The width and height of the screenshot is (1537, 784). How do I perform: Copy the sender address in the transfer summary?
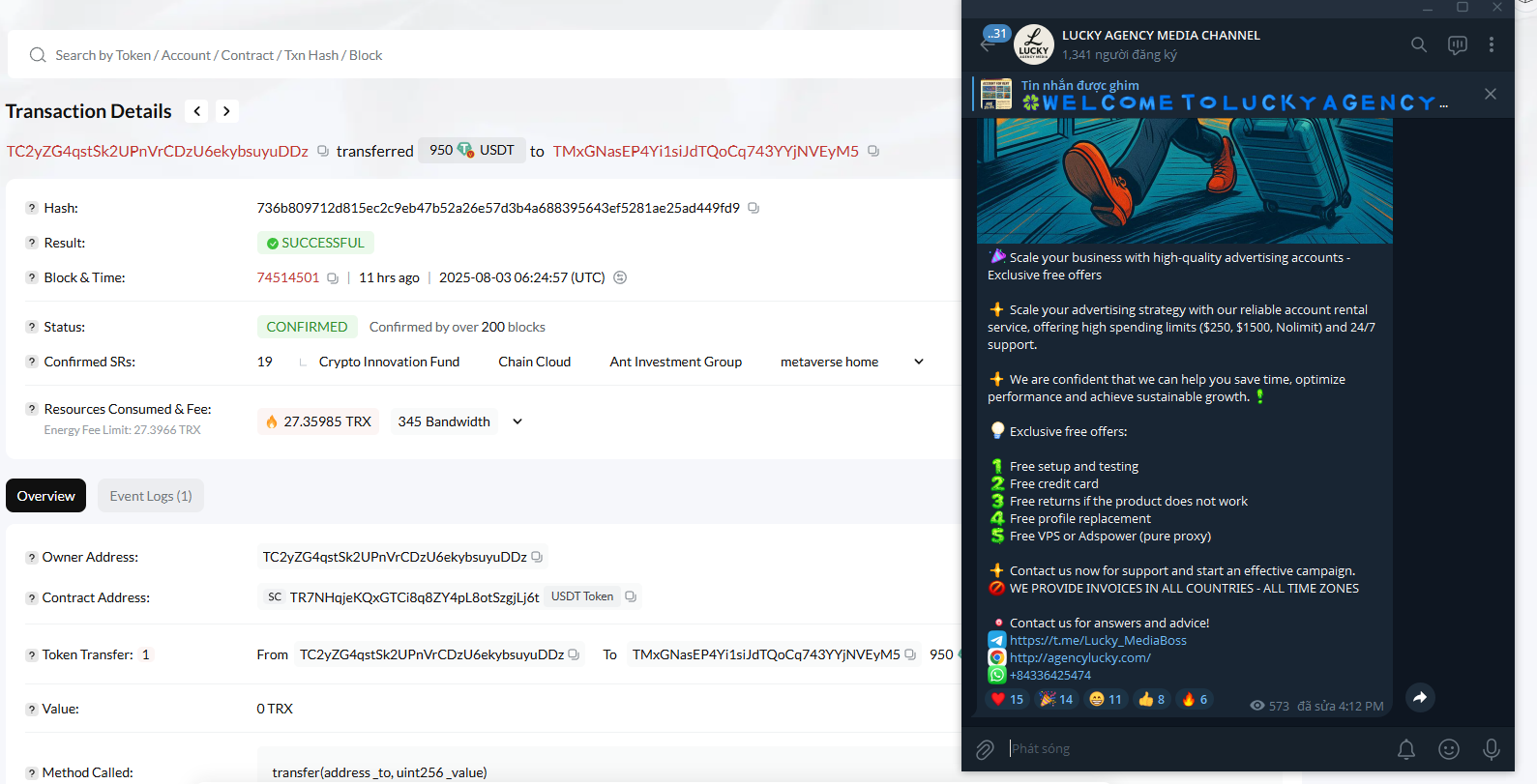pos(323,151)
